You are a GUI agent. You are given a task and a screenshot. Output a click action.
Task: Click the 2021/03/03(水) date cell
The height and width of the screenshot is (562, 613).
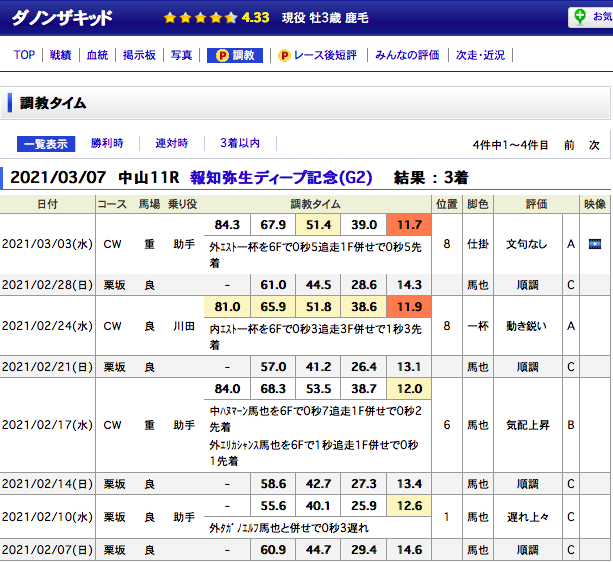47,244
